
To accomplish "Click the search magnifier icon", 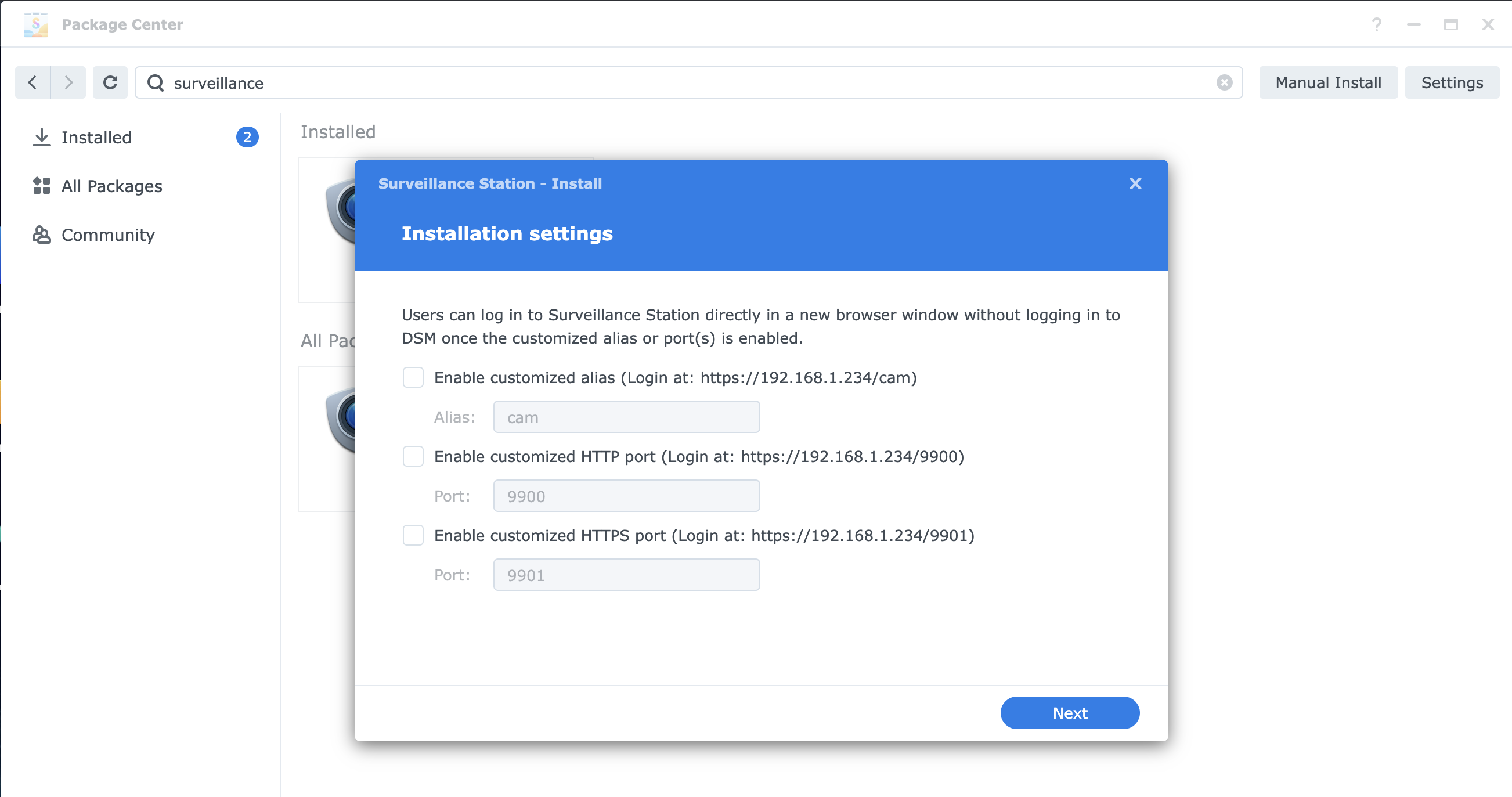I will 156,83.
